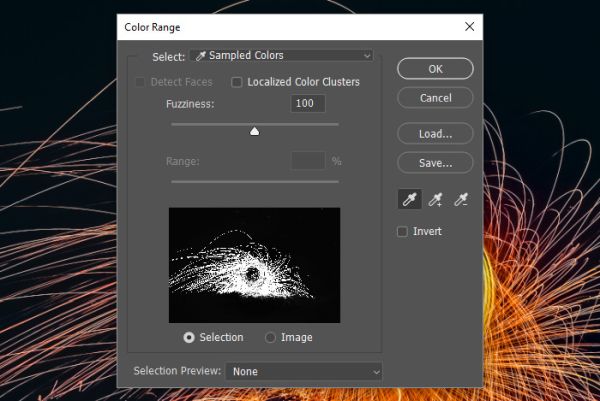Click the black-and-white selection preview thumbnail
Image resolution: width=600 pixels, height=401 pixels.
(254, 265)
